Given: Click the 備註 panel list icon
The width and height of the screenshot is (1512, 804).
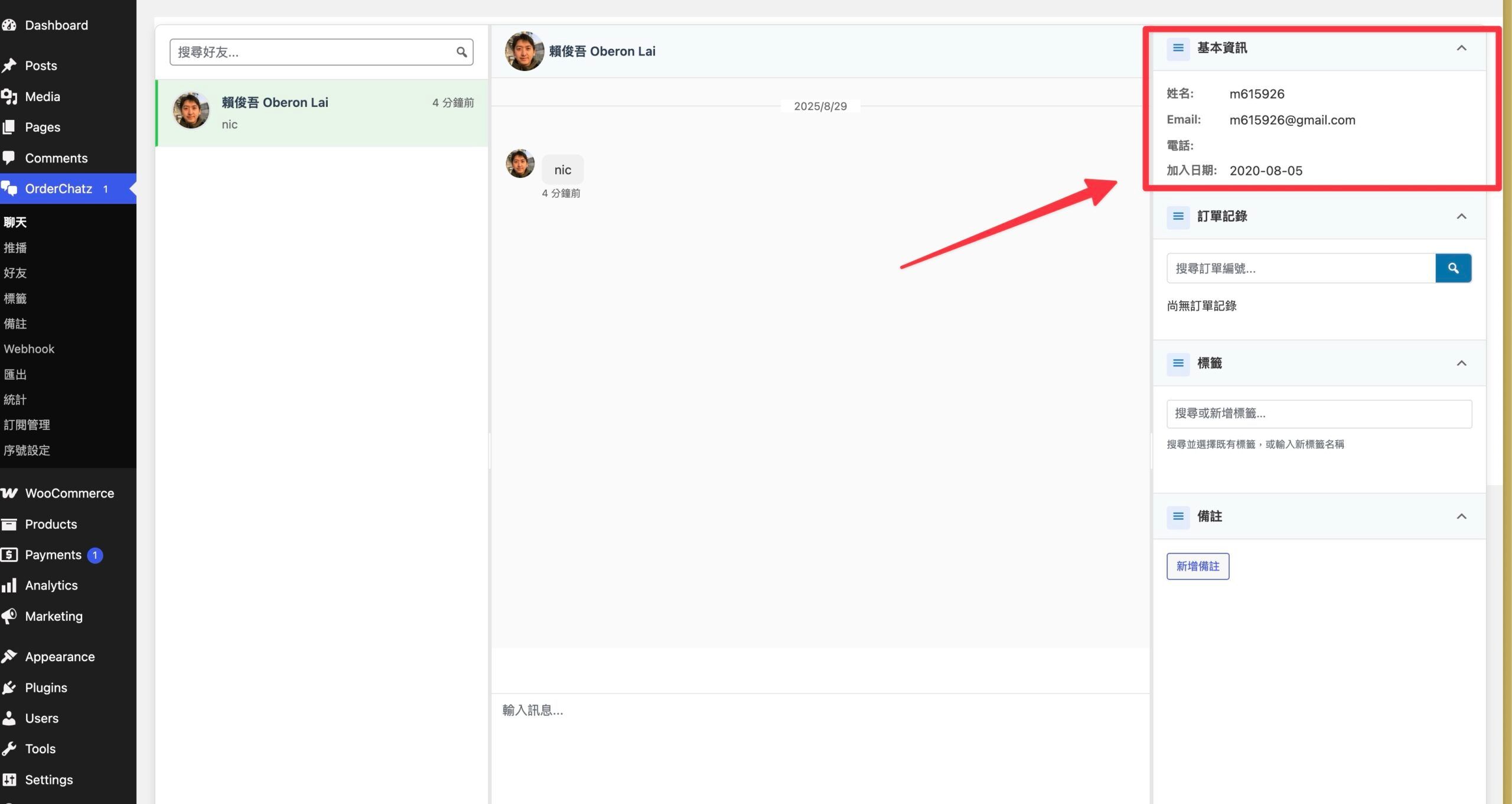Looking at the screenshot, I should (x=1178, y=516).
